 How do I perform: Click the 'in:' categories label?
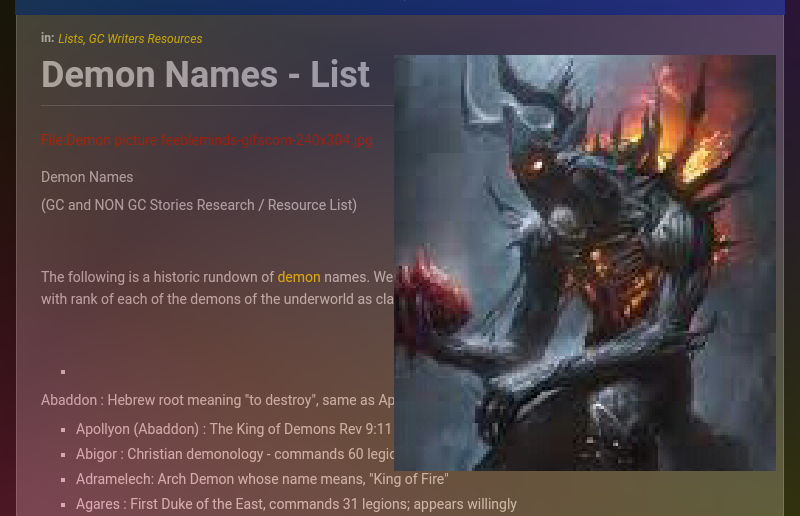point(47,38)
